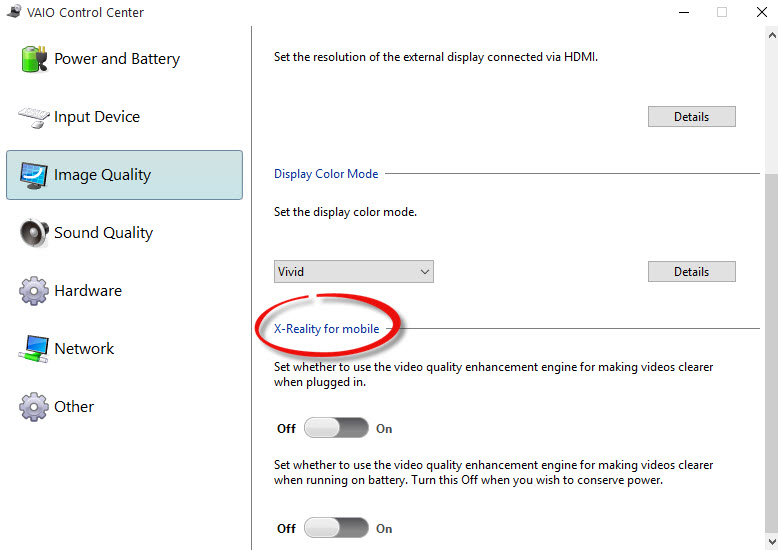Click the scrollbar up arrow

[772, 35]
